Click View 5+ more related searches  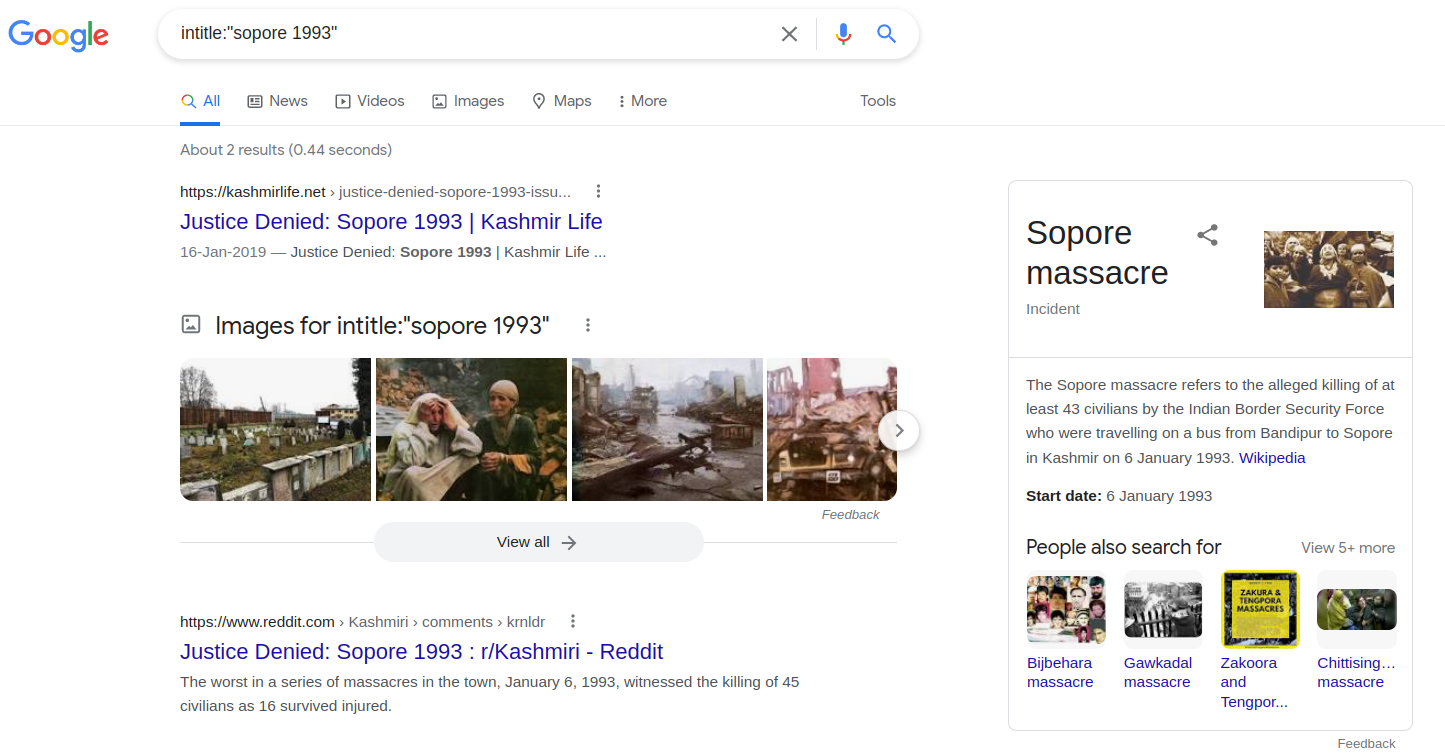point(1348,548)
